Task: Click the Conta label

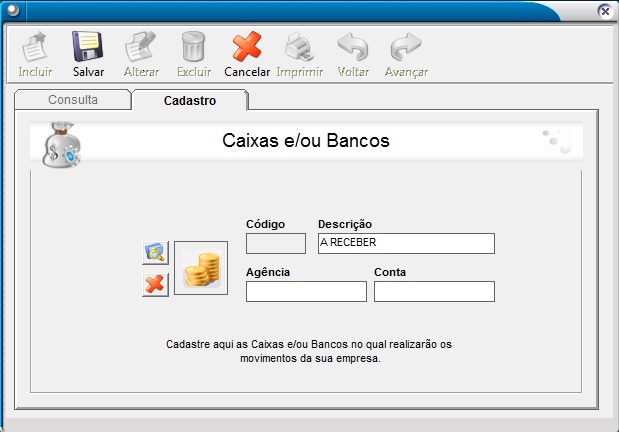Action: (390, 272)
